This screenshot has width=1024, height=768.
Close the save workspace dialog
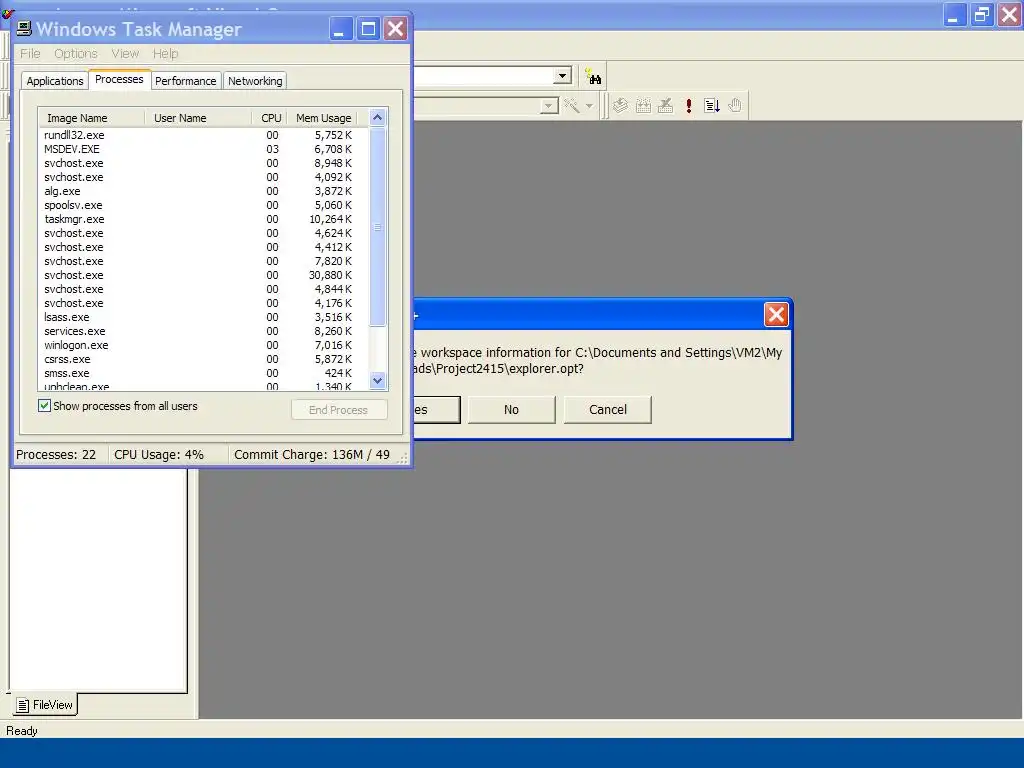(776, 315)
